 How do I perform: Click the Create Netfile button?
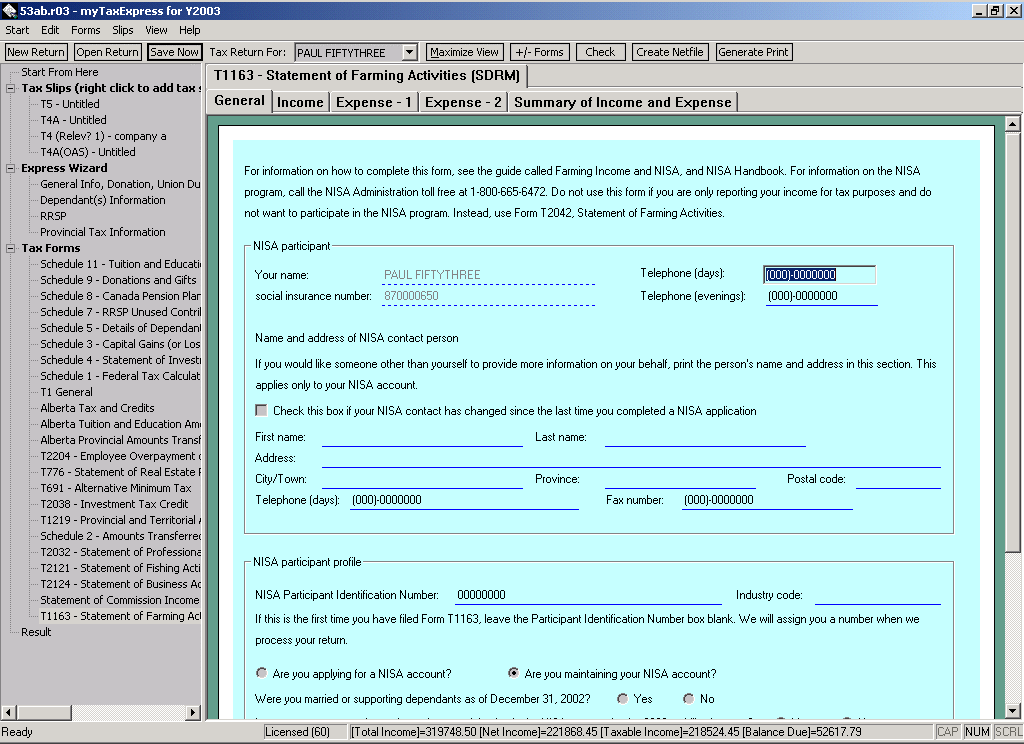(670, 52)
